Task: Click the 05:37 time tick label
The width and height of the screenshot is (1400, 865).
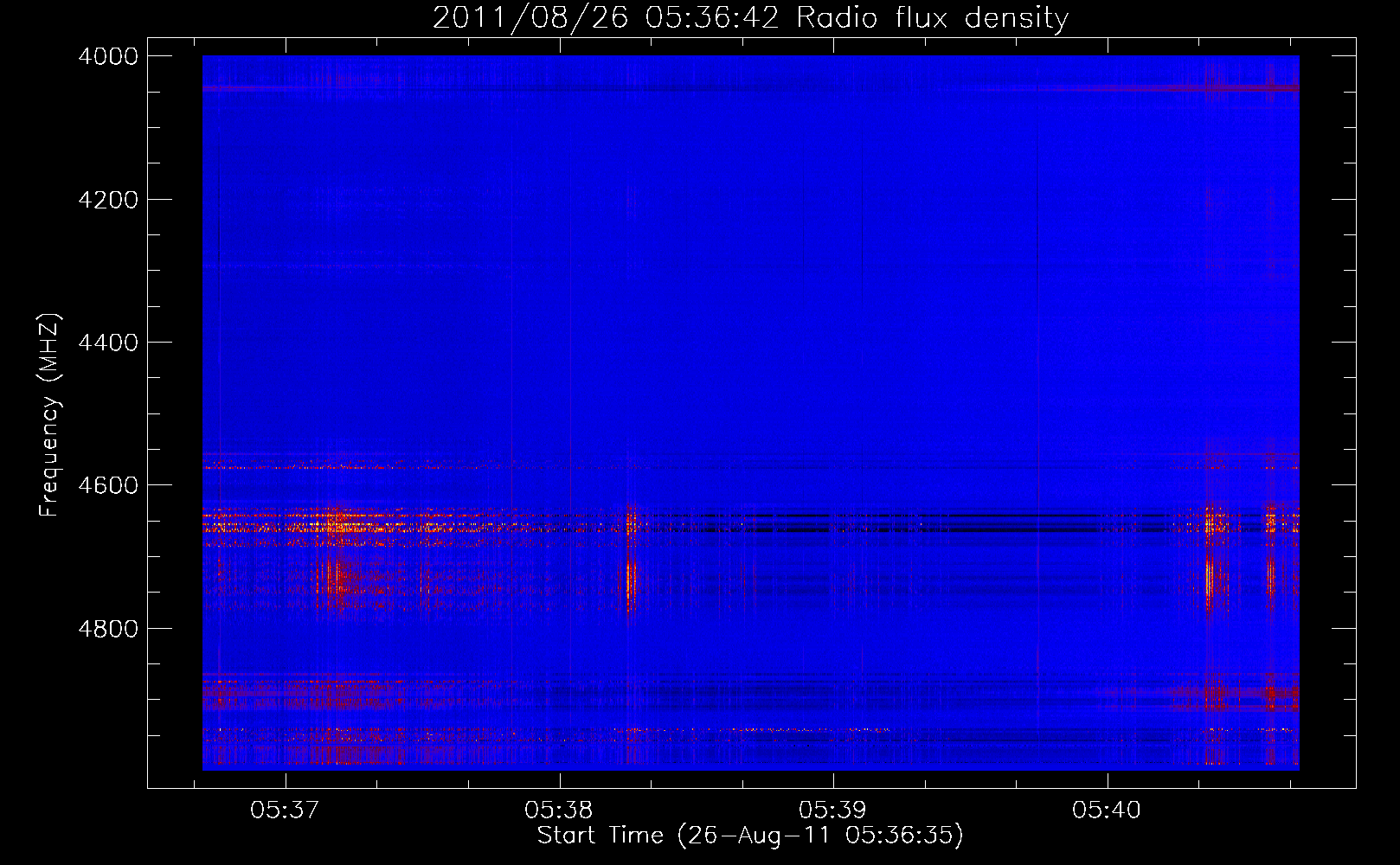Action: [x=285, y=811]
